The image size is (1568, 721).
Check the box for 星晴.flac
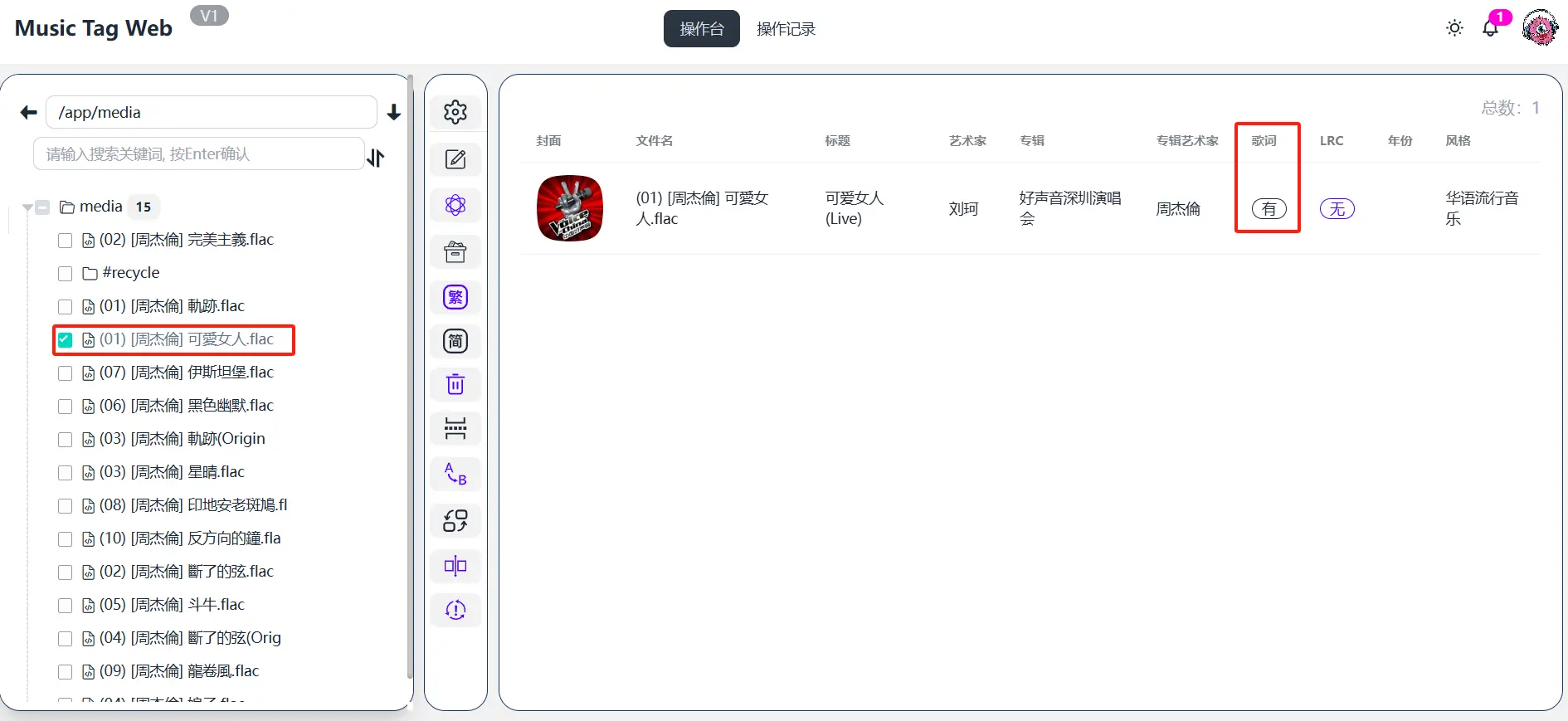tap(65, 473)
